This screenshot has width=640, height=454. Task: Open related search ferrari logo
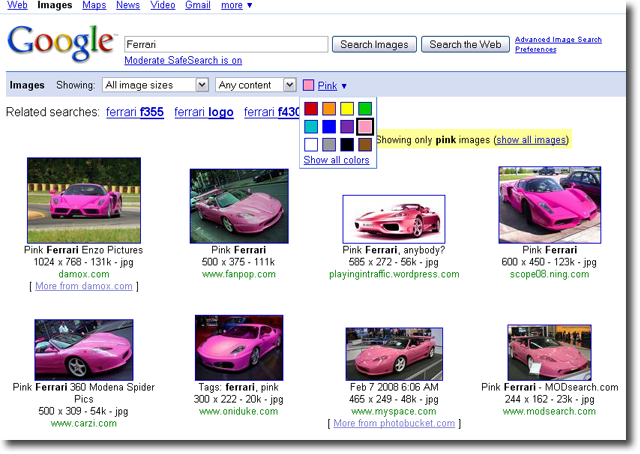(x=204, y=112)
